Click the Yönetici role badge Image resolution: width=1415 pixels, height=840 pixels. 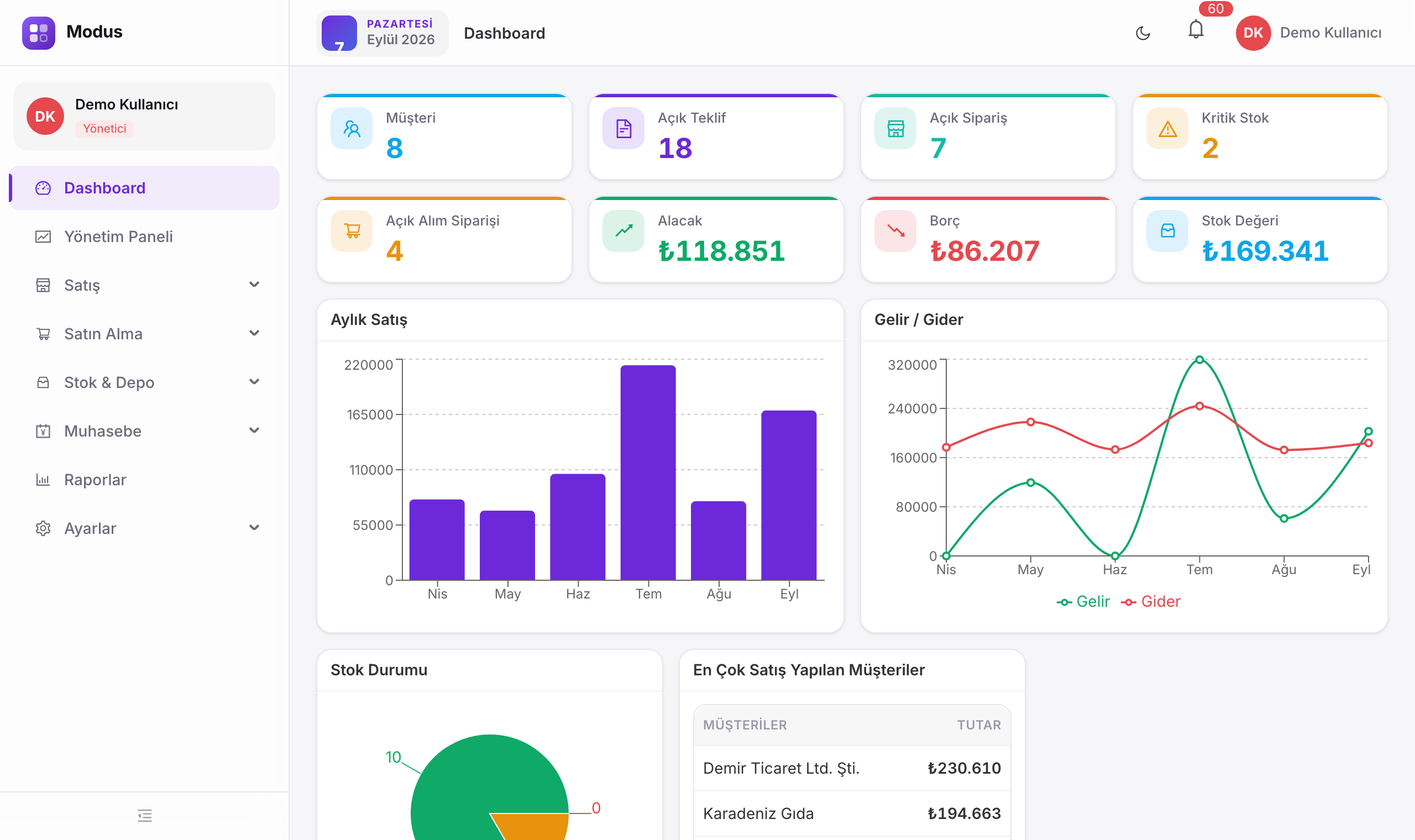click(x=104, y=129)
